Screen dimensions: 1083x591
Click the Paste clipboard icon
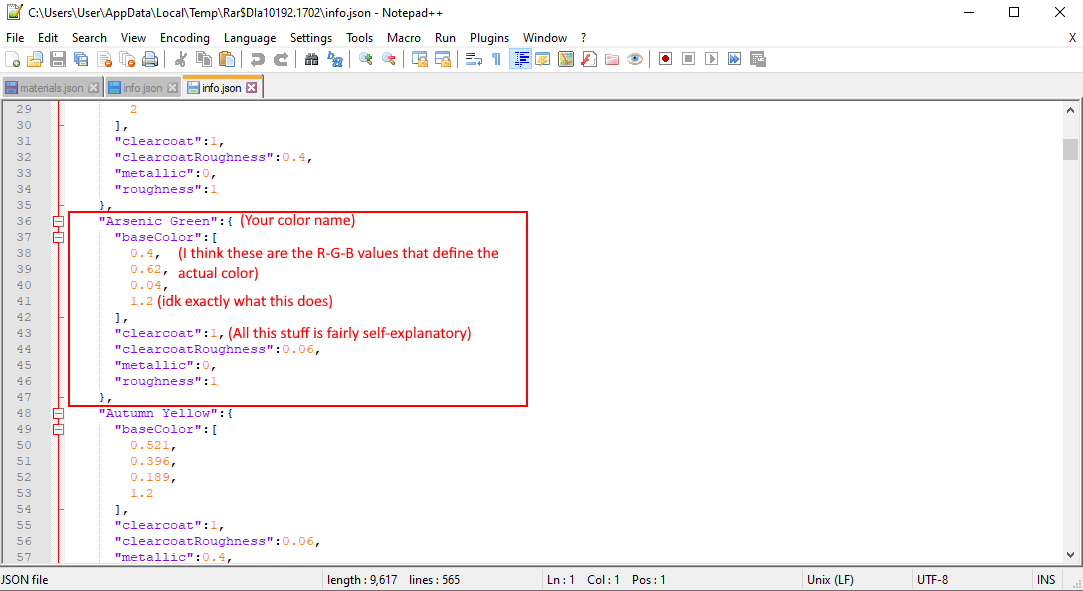227,59
